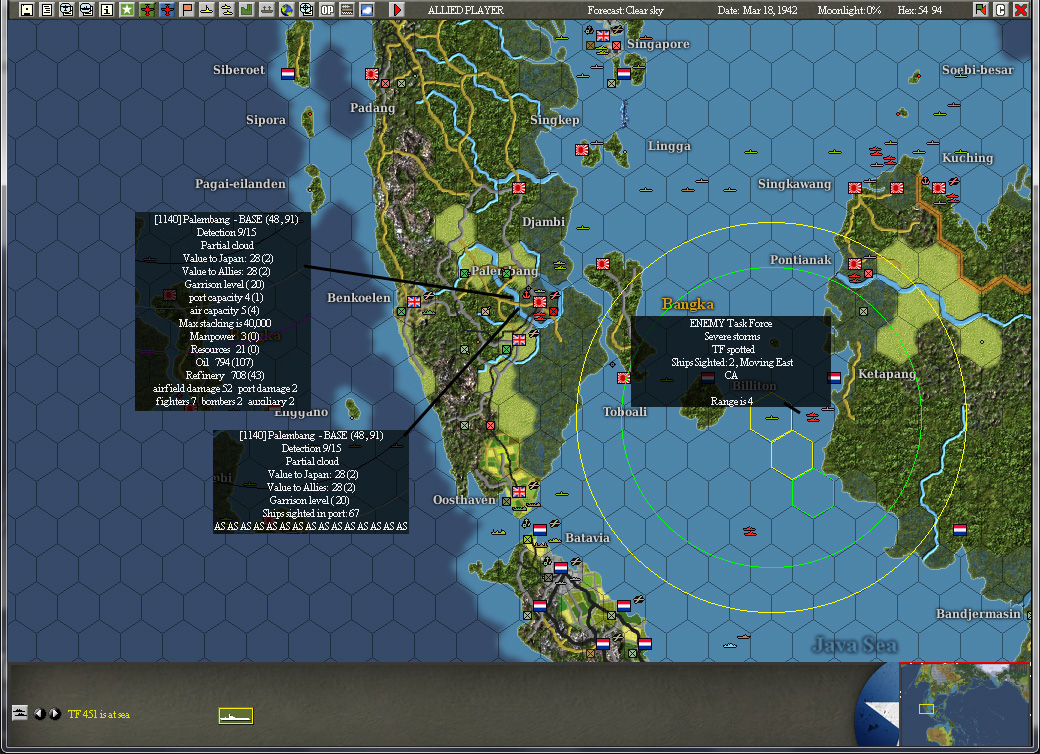The width and height of the screenshot is (1040, 754).
Task: Click the Kuching map label
Action: (x=968, y=158)
